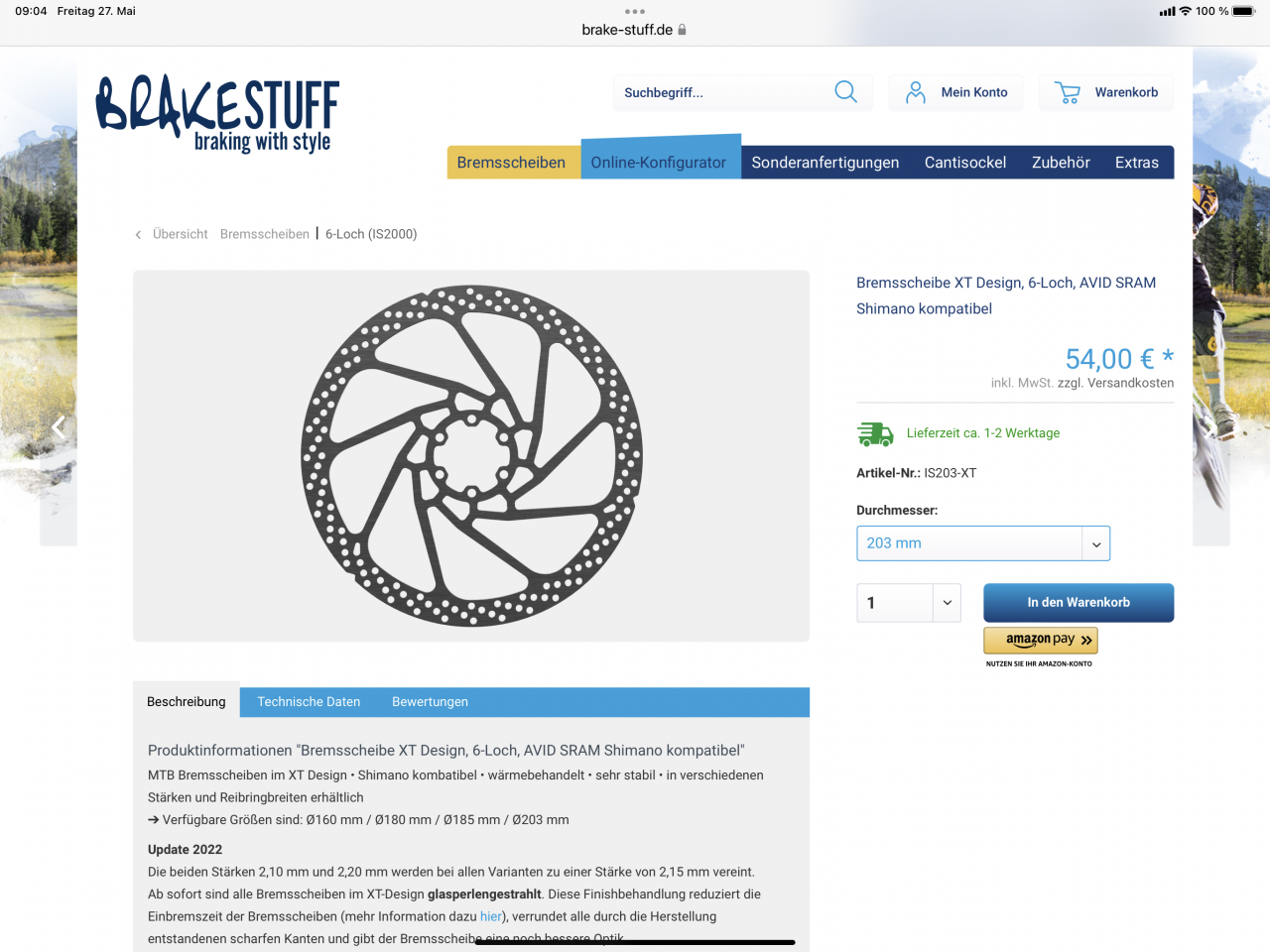
Task: Click the left arrow on page edge
Action: pos(59,427)
